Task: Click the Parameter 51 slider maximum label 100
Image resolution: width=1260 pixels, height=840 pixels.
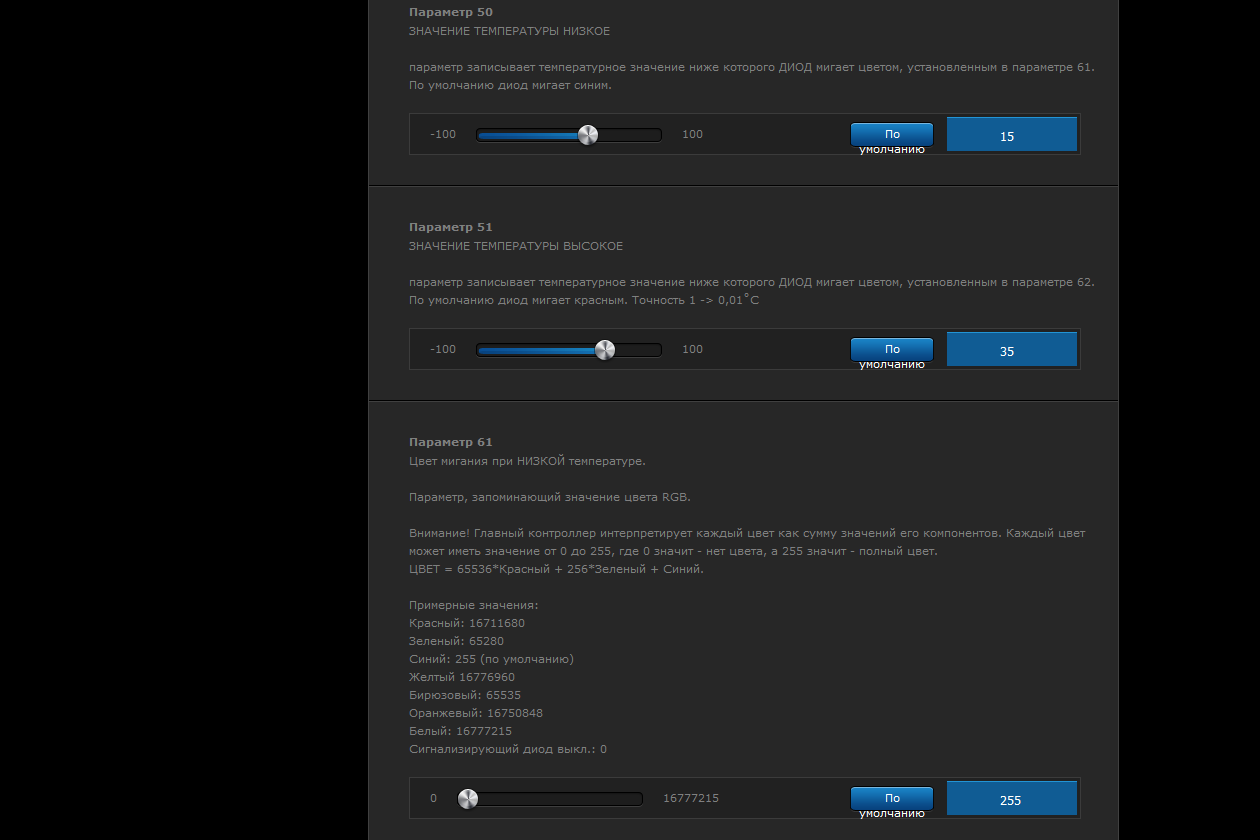Action: coord(692,349)
